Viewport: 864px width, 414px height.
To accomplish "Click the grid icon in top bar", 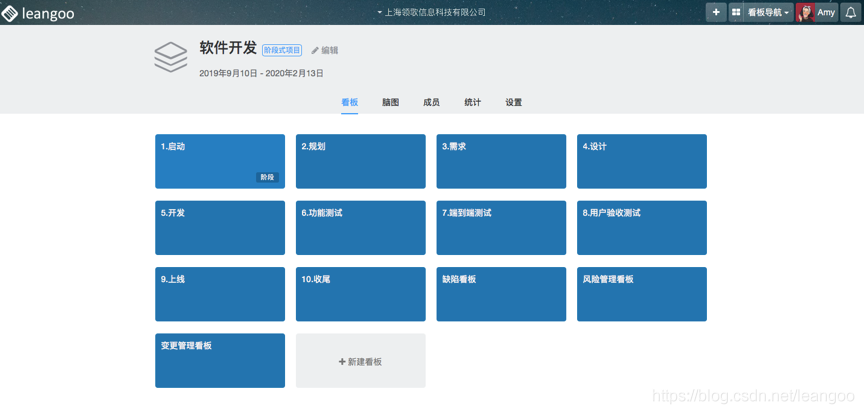I will tap(737, 13).
